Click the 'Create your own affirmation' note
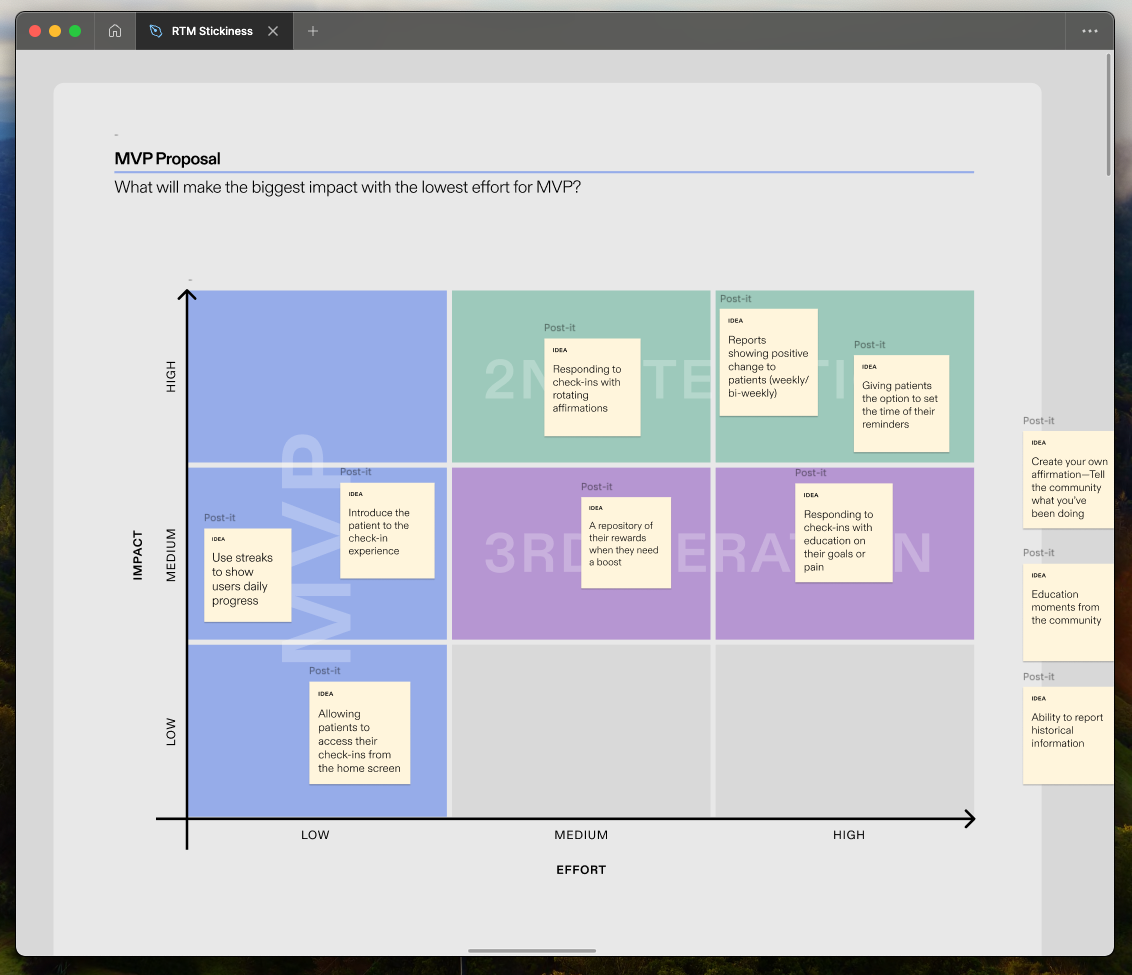This screenshot has width=1132, height=975. [x=1068, y=481]
